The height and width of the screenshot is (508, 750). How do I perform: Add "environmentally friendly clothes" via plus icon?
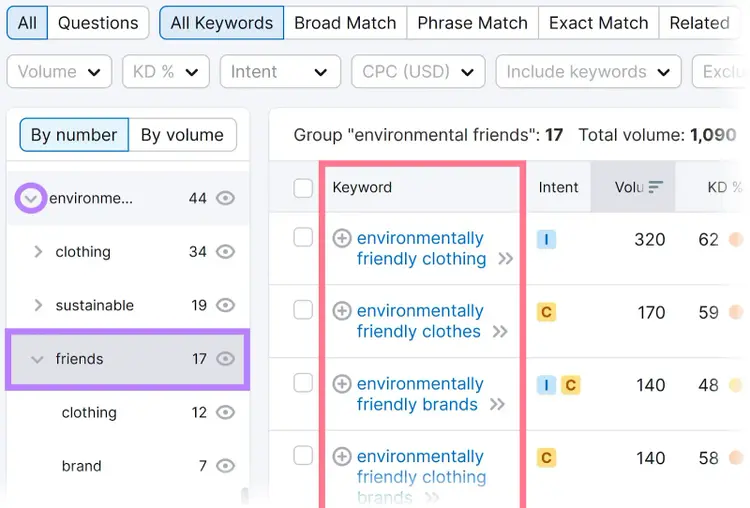342,310
